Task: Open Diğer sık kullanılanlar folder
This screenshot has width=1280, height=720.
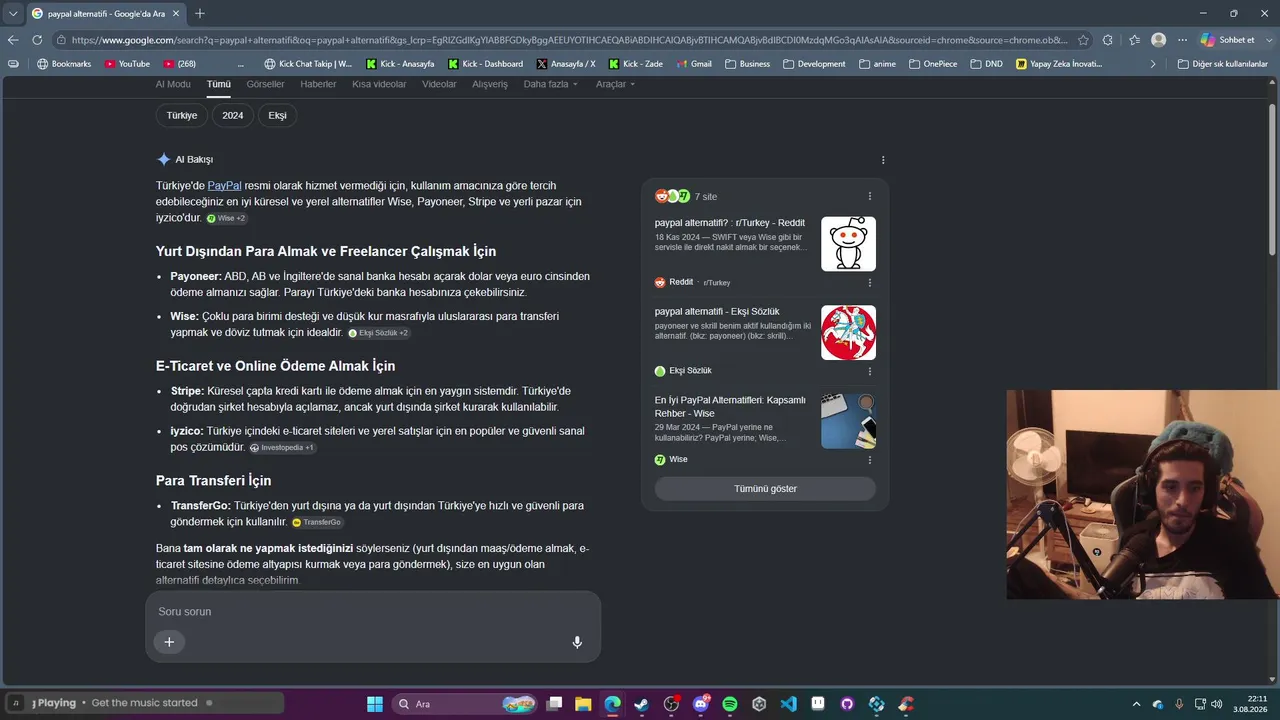Action: (x=1223, y=64)
